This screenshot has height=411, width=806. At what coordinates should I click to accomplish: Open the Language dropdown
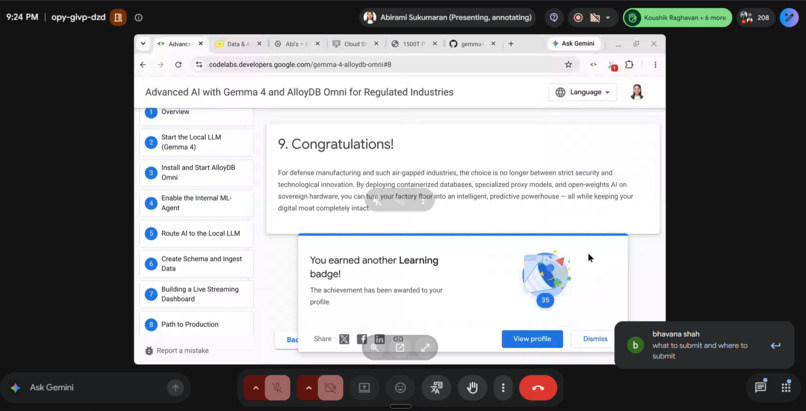[583, 92]
